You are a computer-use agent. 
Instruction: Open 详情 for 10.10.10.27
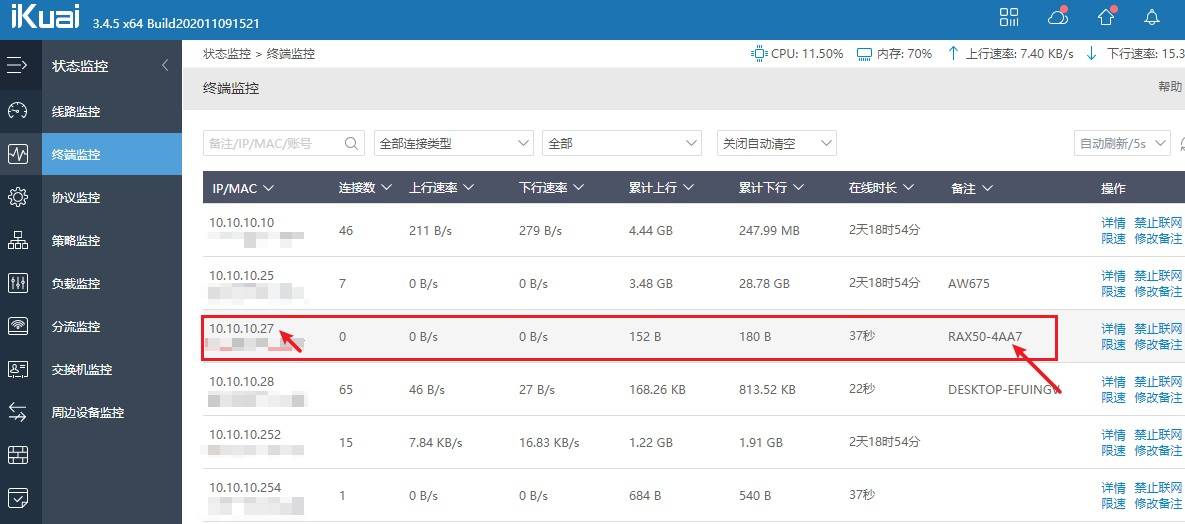[x=1113, y=329]
